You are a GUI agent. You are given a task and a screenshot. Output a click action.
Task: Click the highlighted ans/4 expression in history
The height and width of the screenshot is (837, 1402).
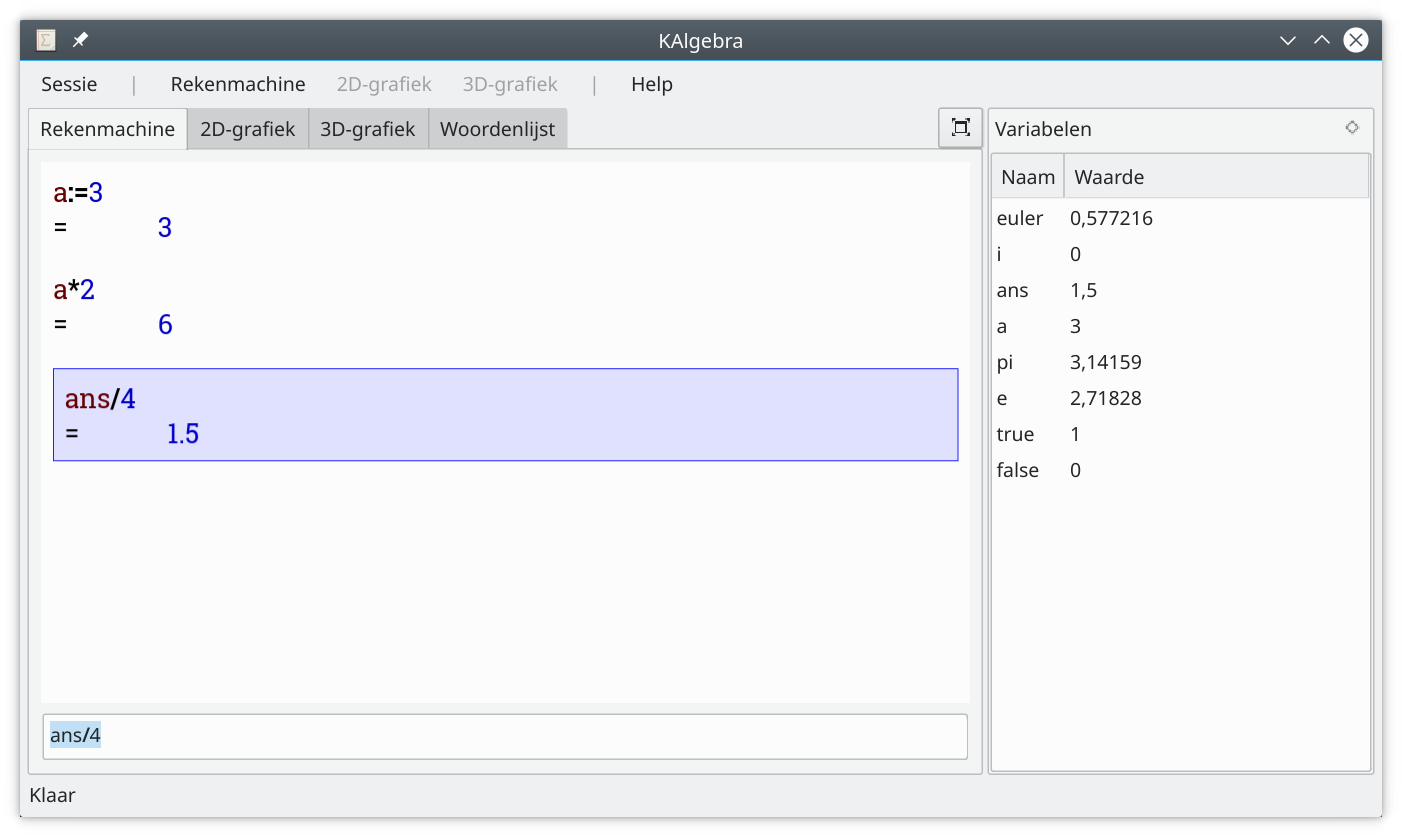pos(100,399)
